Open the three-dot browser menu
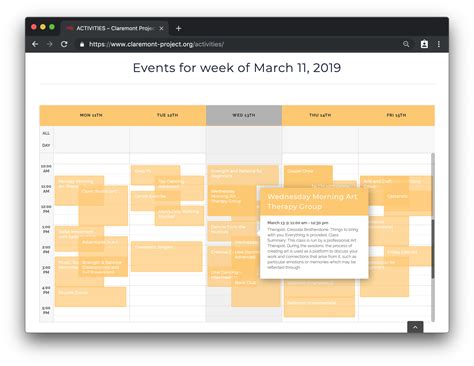474x366 pixels. (x=439, y=44)
